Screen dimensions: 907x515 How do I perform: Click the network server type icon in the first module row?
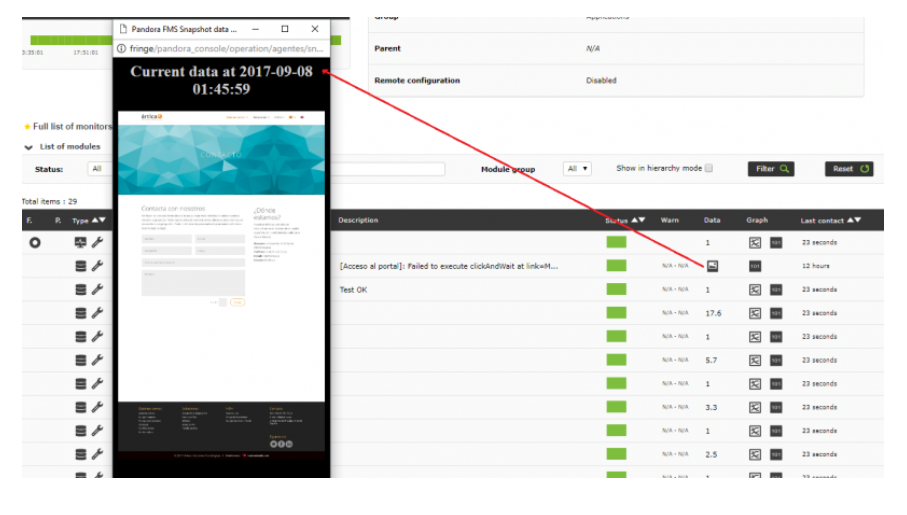pos(80,242)
